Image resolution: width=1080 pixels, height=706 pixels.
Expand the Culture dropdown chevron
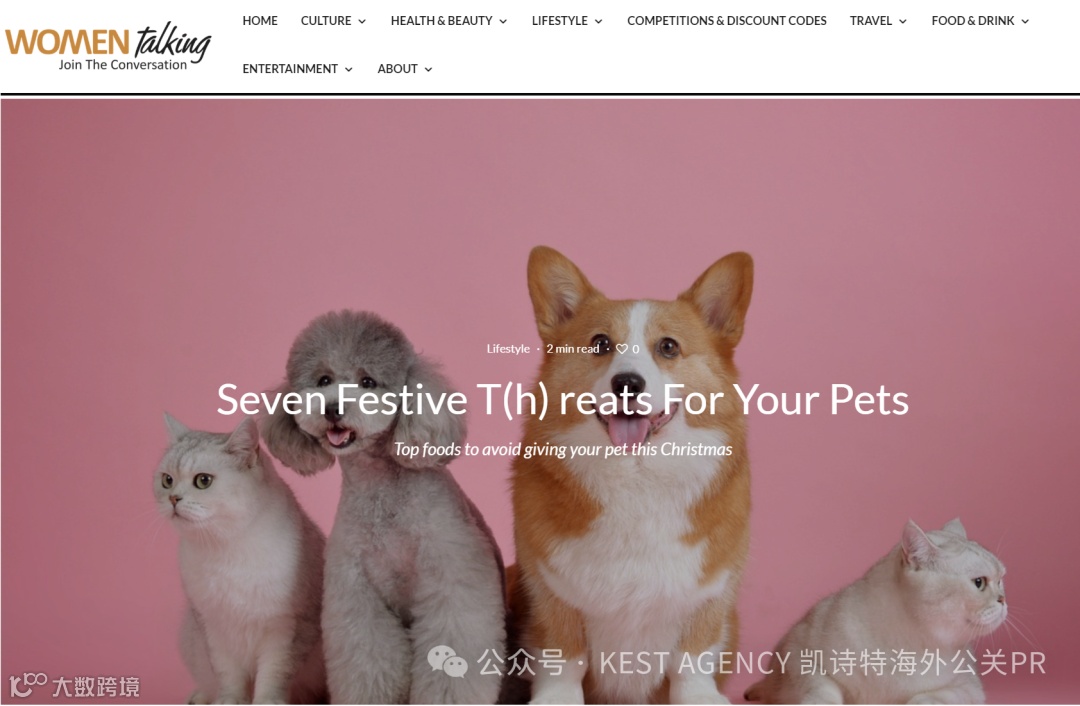tap(362, 21)
